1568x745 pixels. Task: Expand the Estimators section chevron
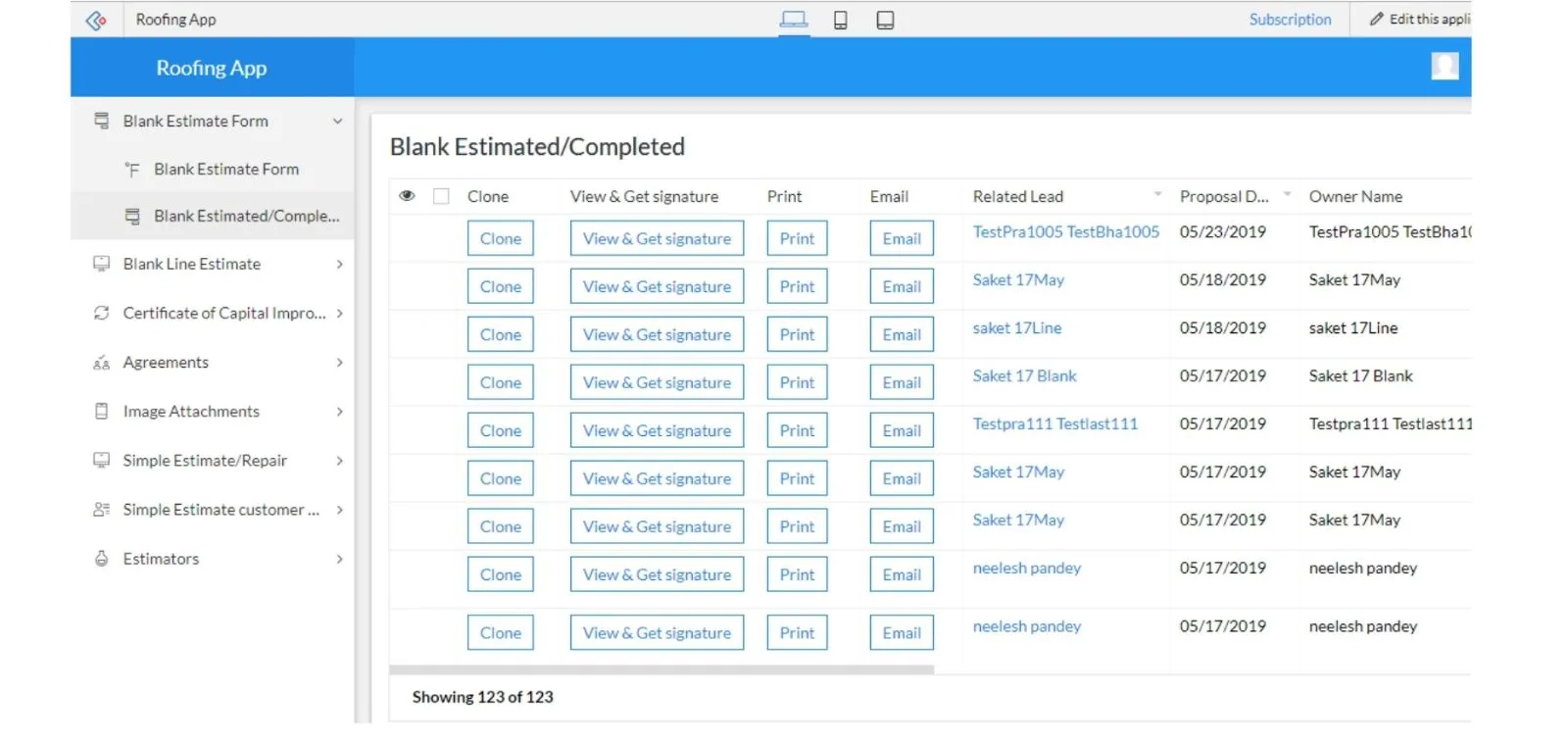point(339,559)
